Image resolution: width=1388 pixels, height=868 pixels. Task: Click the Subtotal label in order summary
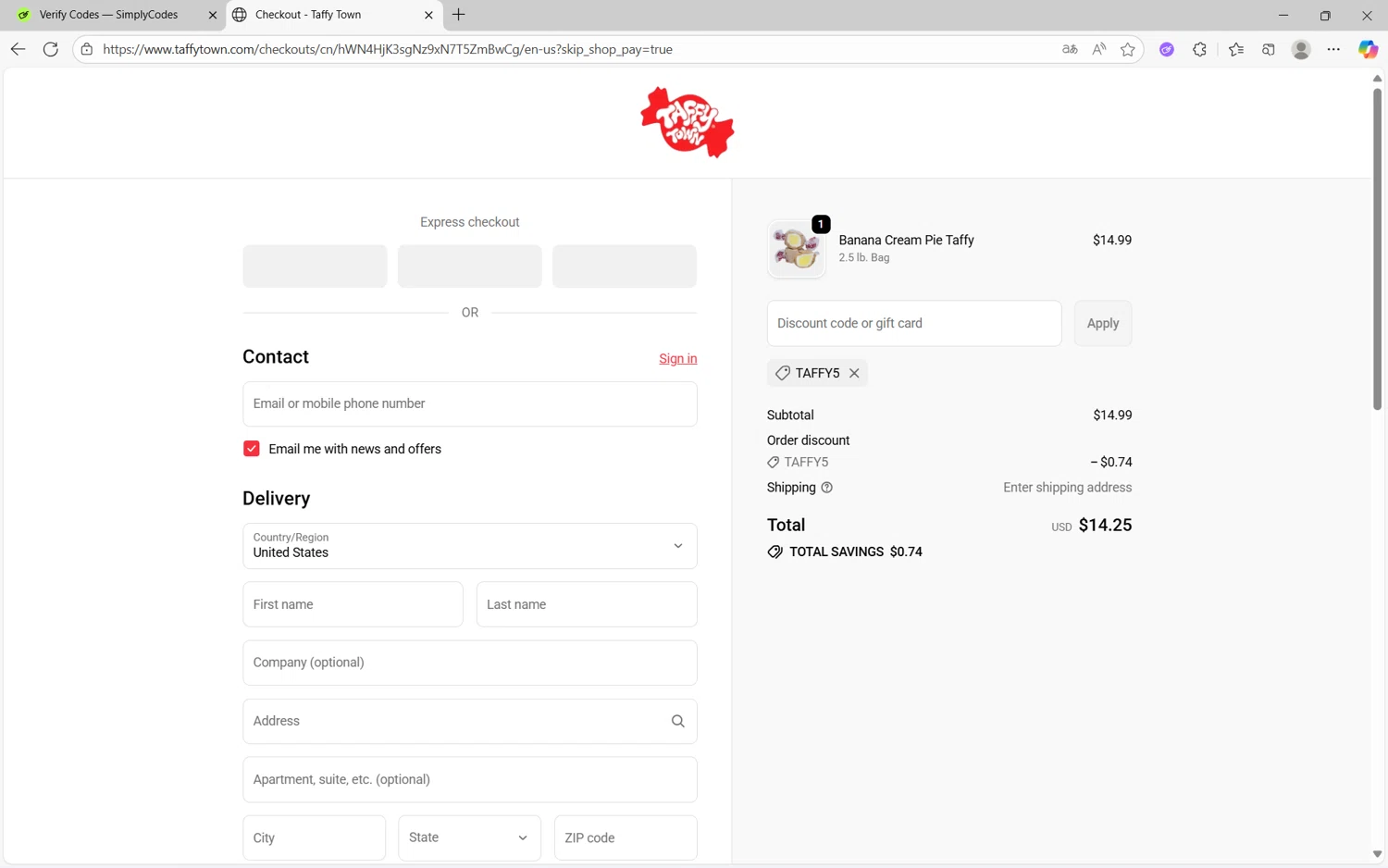click(790, 415)
